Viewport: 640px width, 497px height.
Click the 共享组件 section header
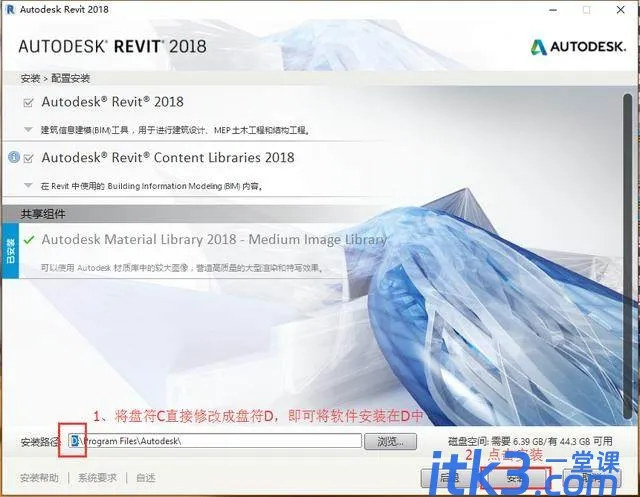43,214
